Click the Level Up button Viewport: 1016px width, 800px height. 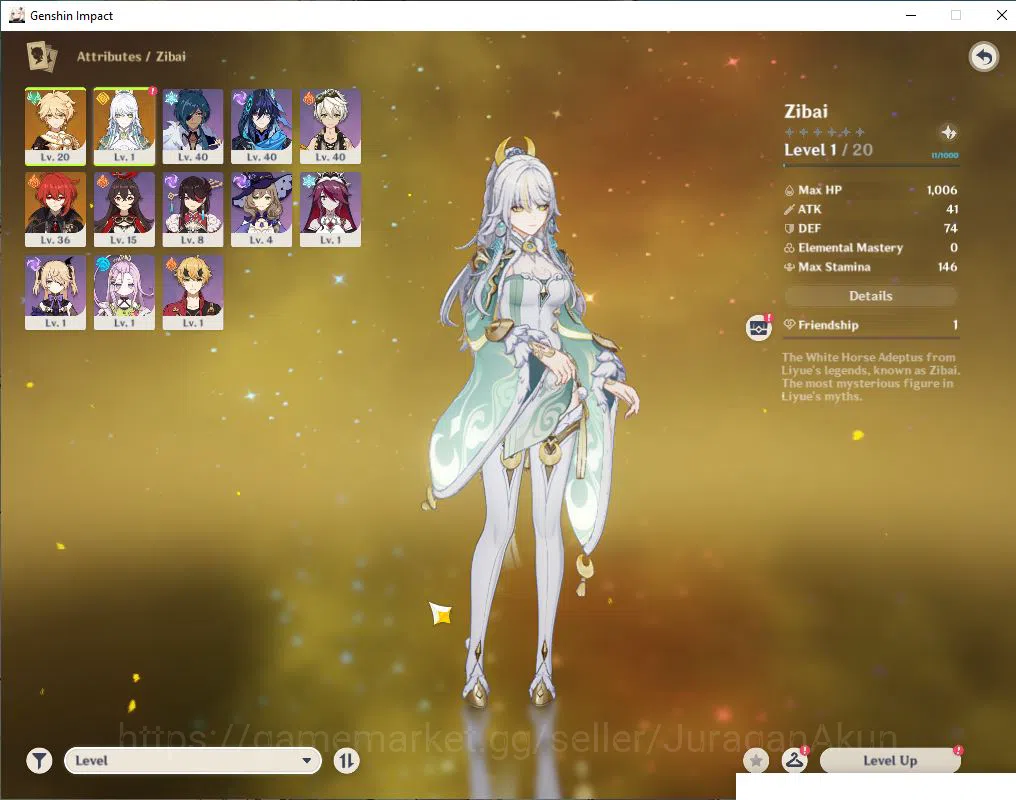[890, 760]
